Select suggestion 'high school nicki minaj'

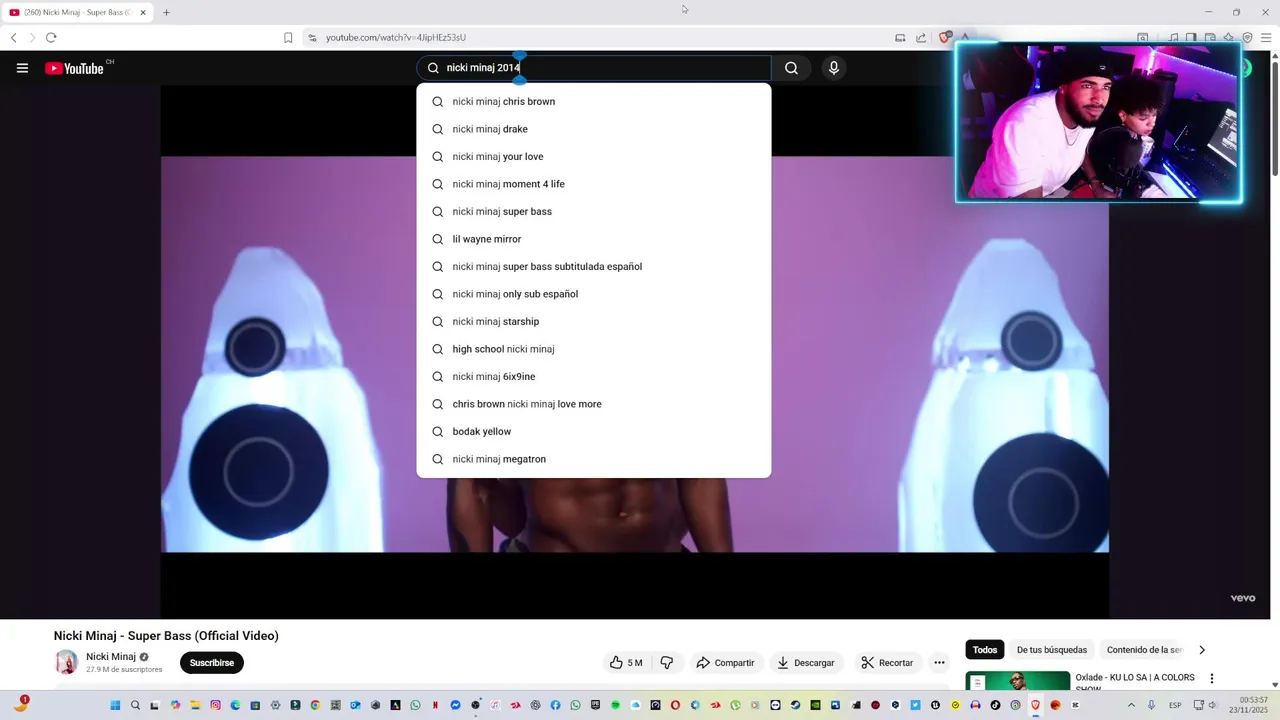594,349
